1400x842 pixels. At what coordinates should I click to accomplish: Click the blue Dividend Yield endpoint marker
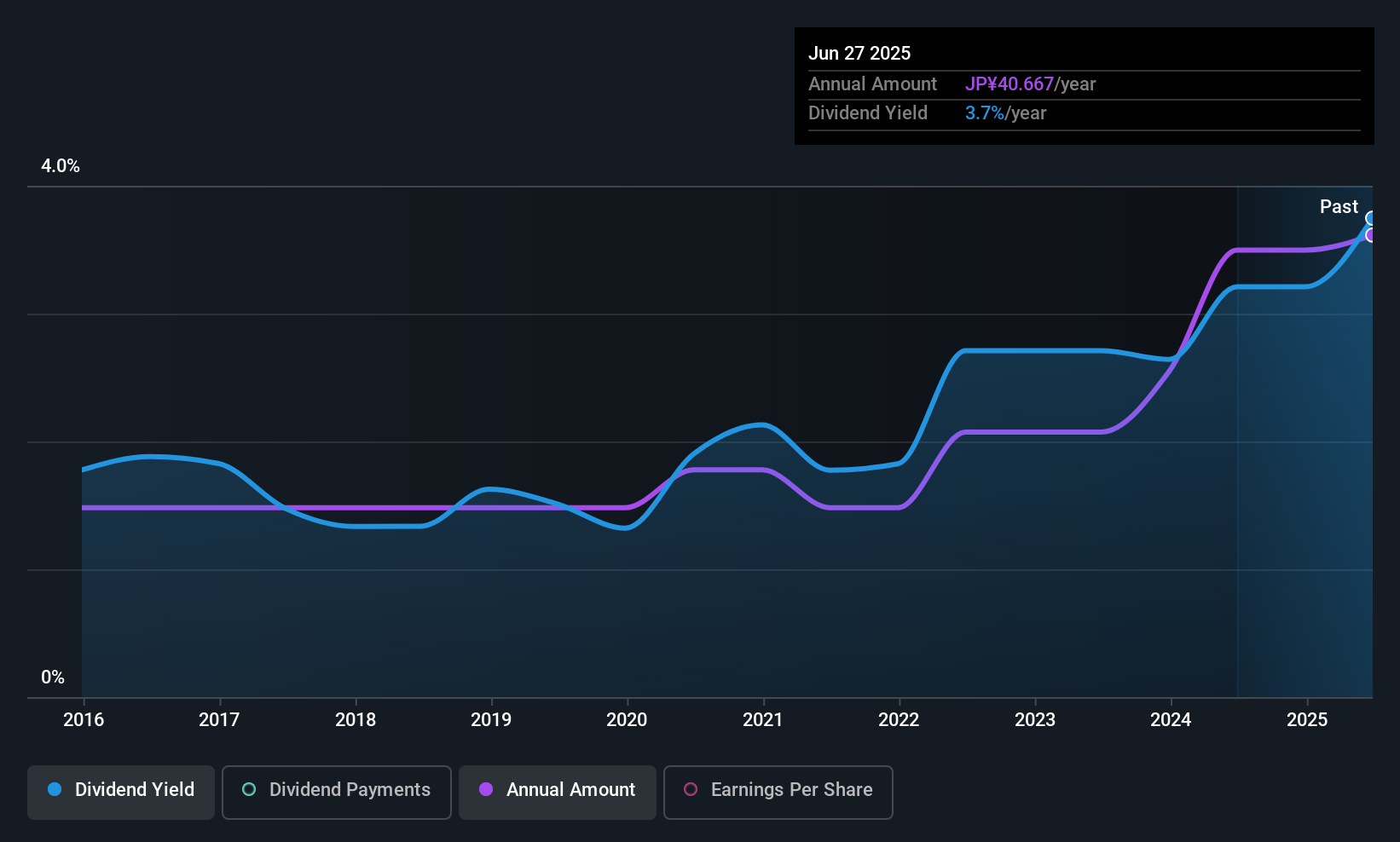pos(1371,218)
